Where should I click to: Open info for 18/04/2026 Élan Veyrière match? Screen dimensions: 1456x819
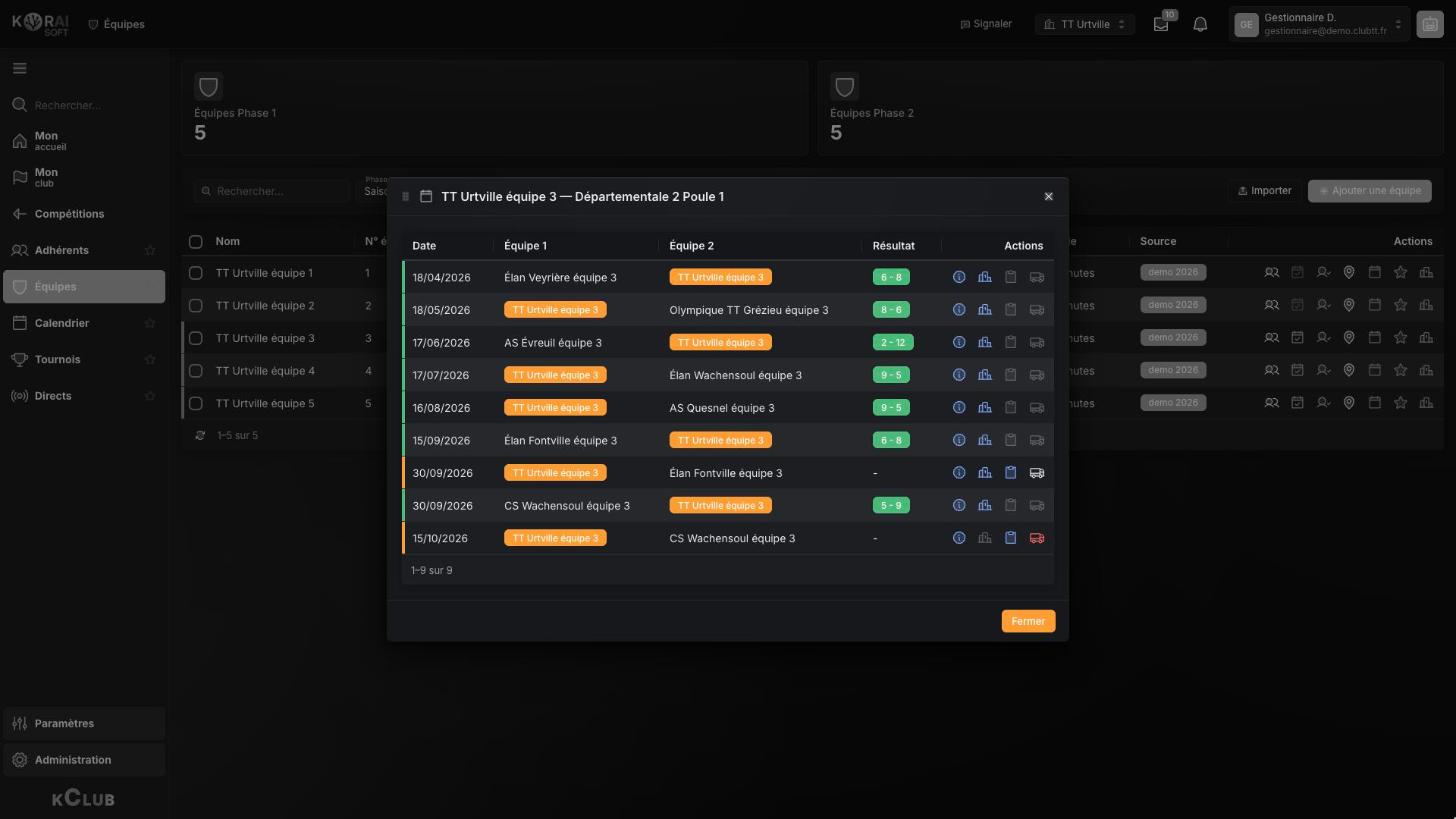[959, 278]
